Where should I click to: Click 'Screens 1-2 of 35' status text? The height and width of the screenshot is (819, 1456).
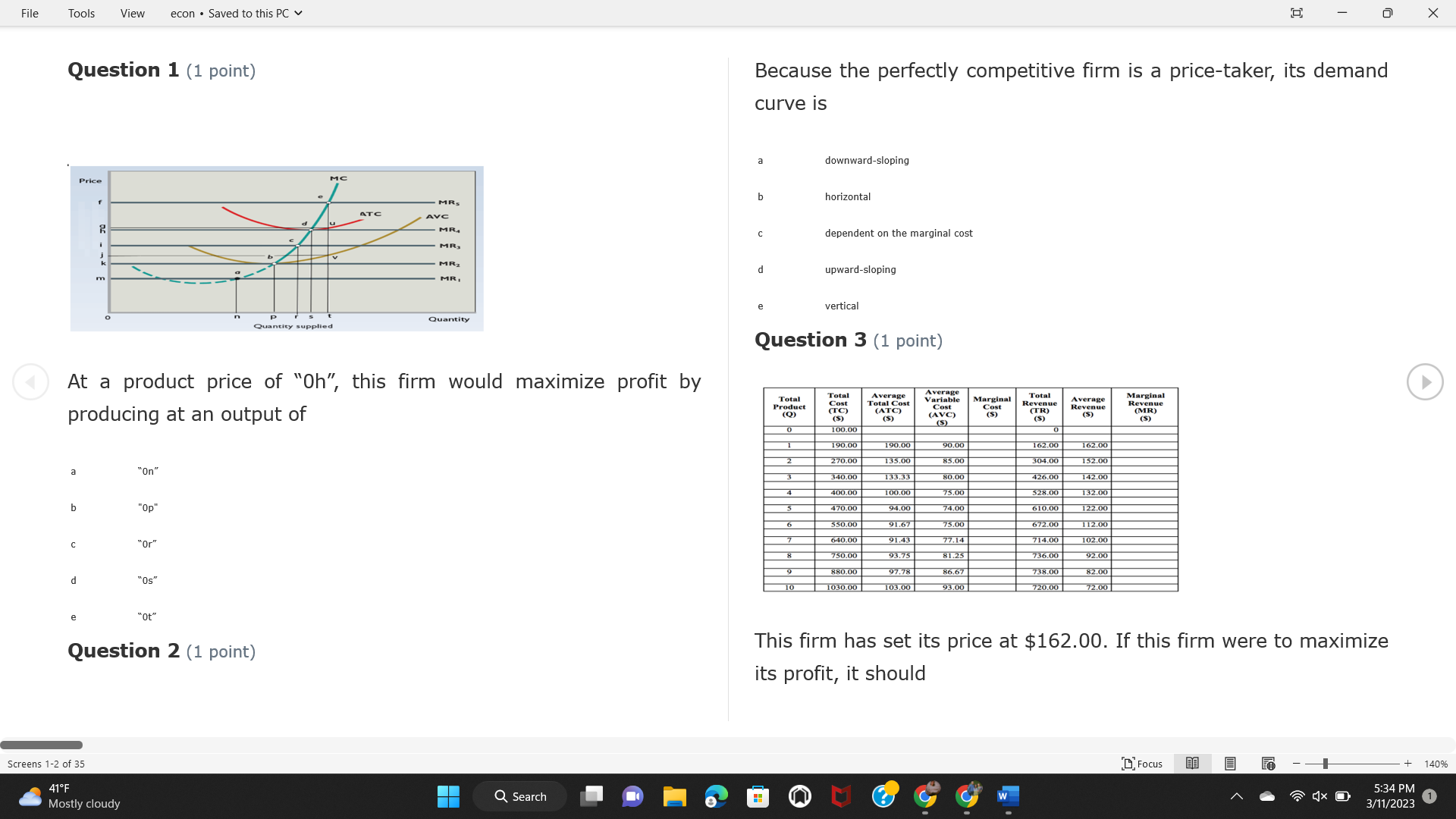point(46,764)
